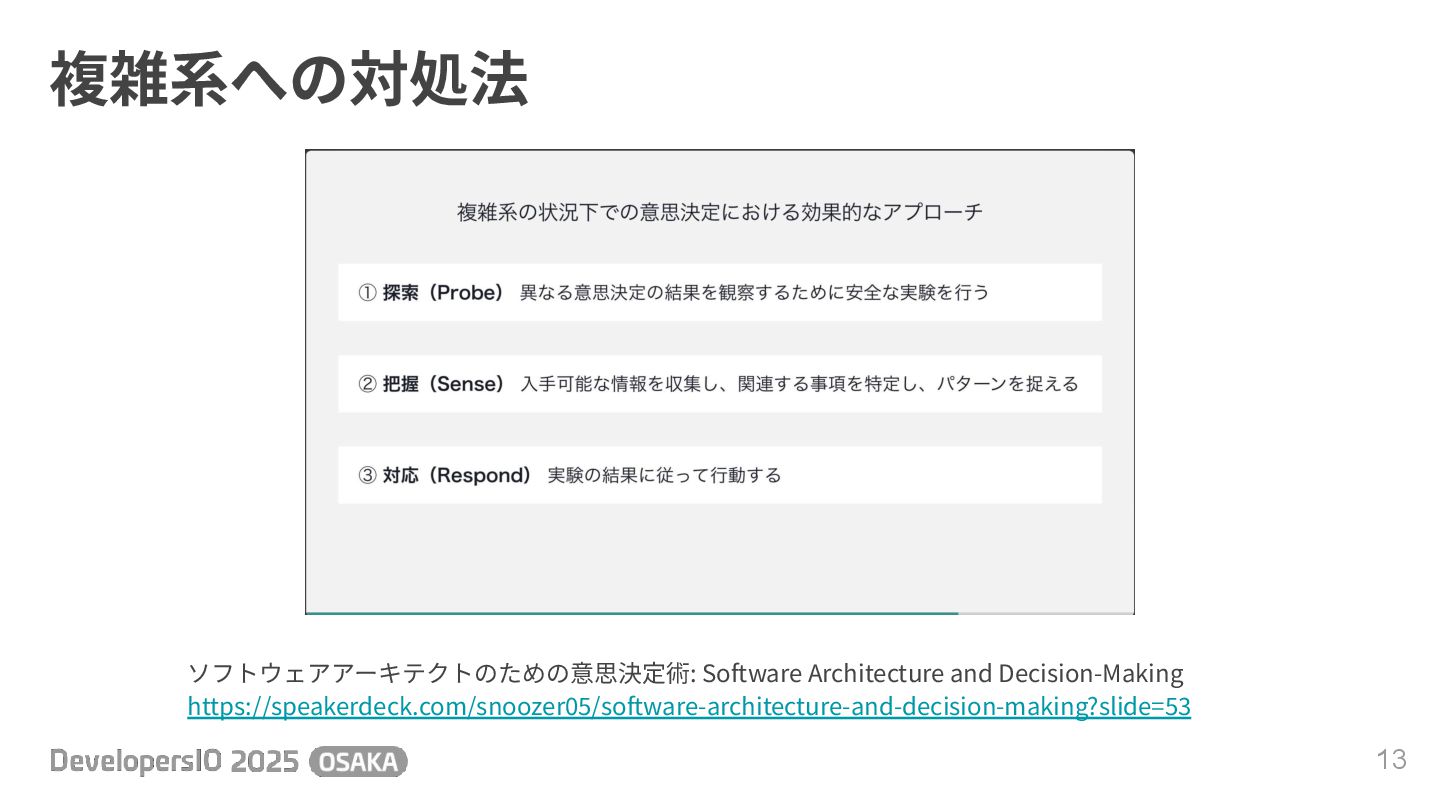Click the OSAKA badge in footer
Image resolution: width=1440 pixels, height=810 pixels.
coord(359,762)
